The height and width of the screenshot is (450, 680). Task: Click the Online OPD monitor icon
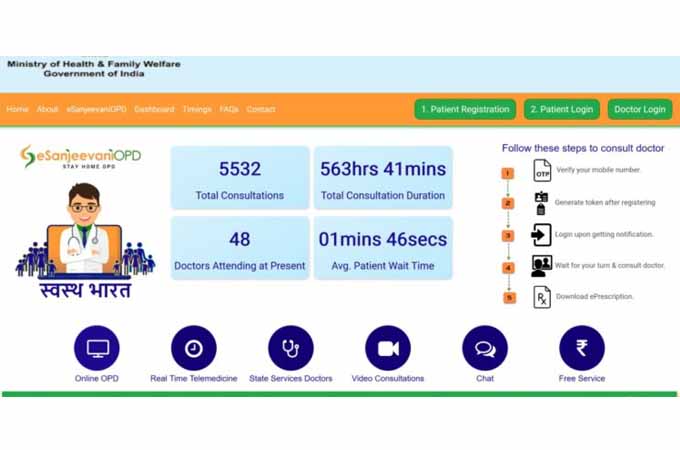pyautogui.click(x=97, y=348)
